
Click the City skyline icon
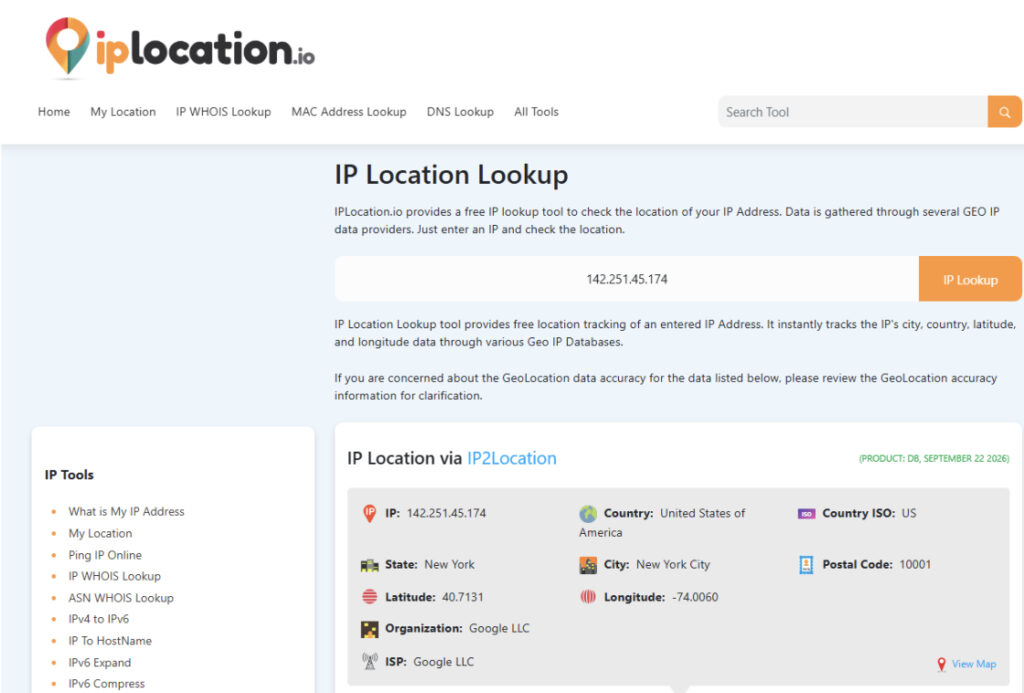coord(588,565)
